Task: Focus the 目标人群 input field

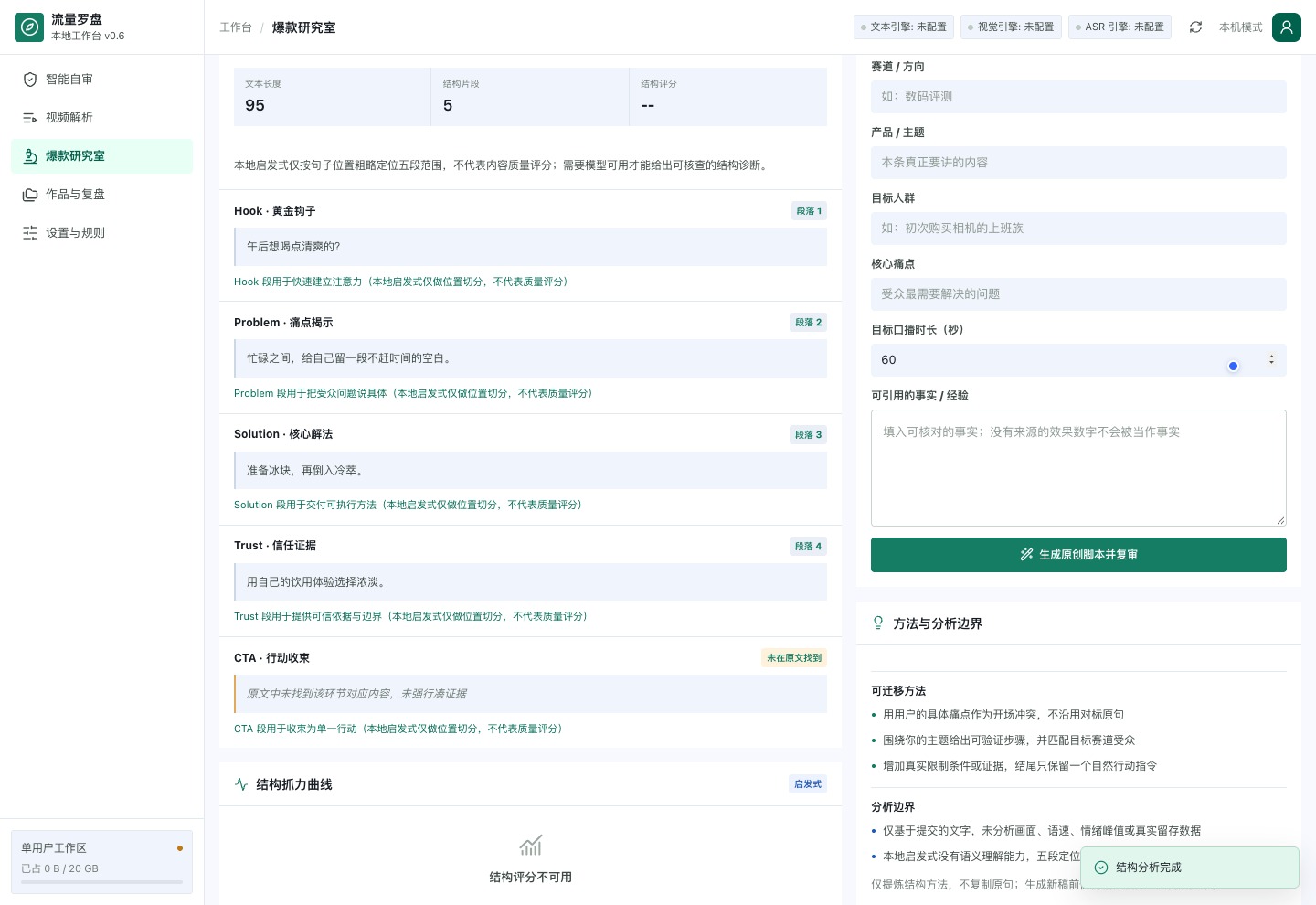Action: [1078, 229]
